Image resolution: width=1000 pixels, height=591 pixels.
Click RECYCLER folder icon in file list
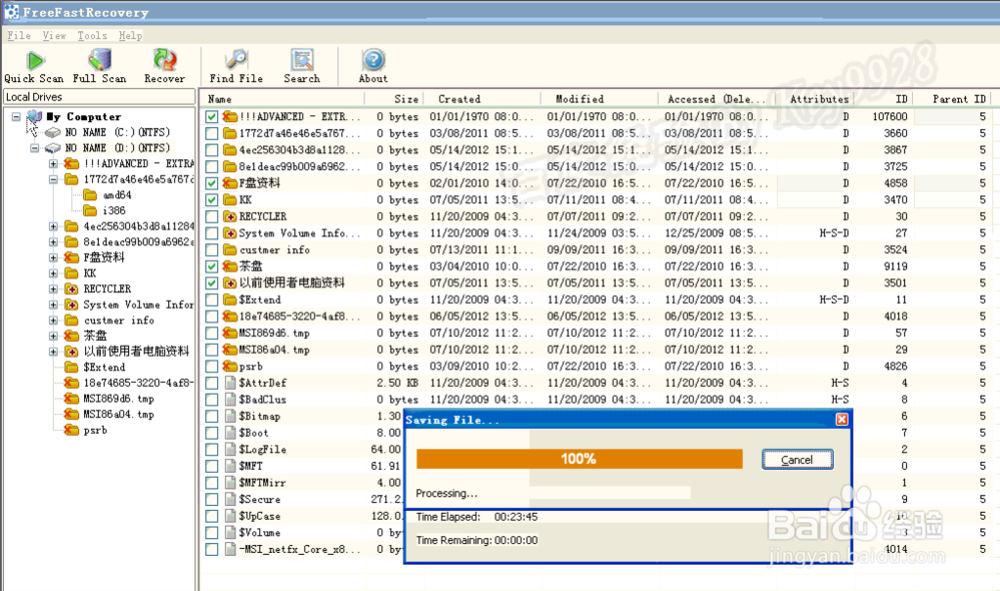coord(230,216)
